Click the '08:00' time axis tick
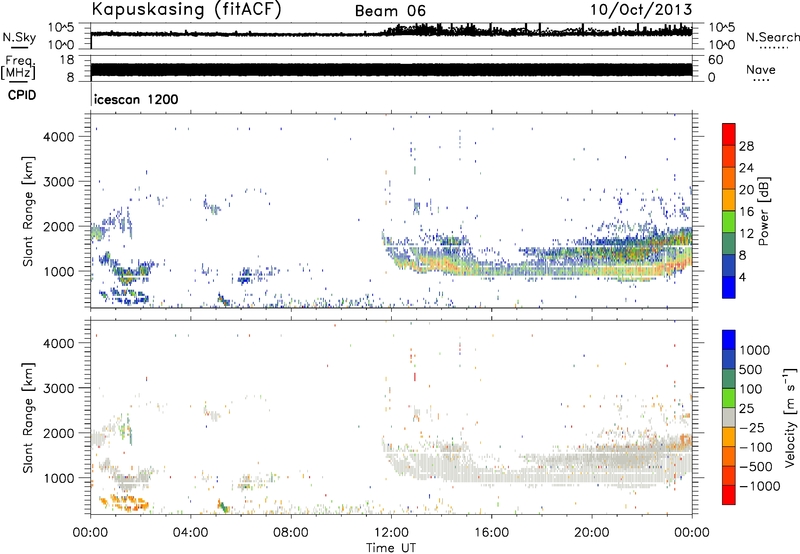 pos(291,533)
